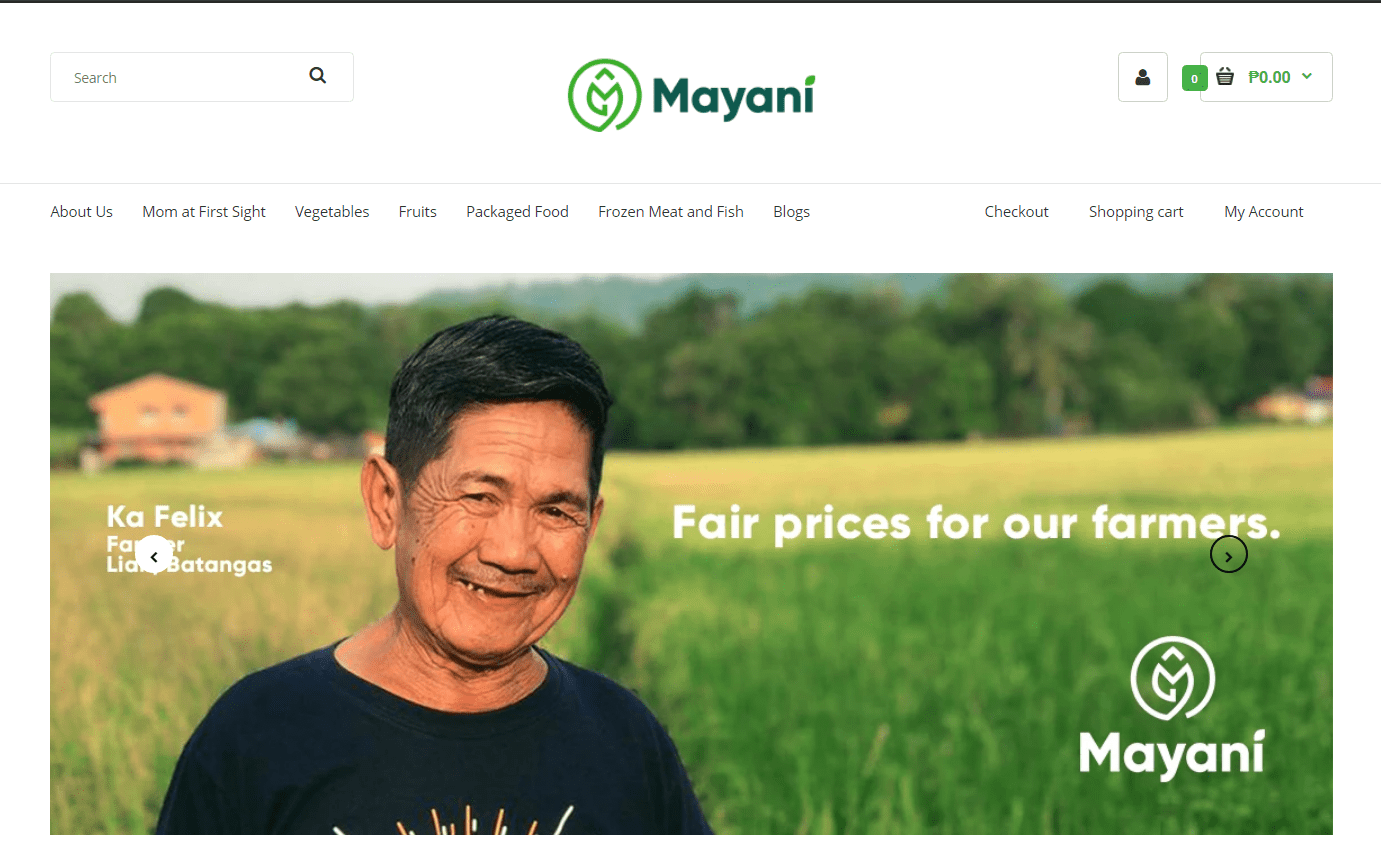
Task: Click the search magnifier icon
Action: point(318,76)
